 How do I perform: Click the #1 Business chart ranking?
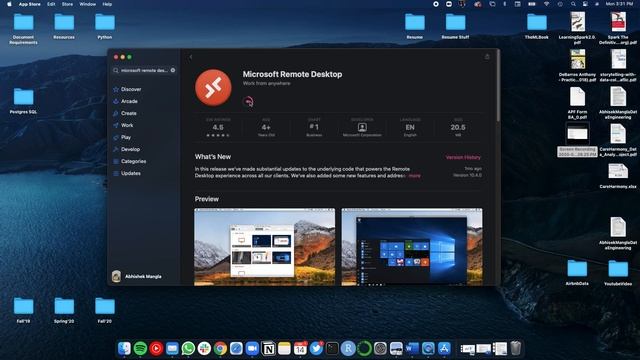pyautogui.click(x=314, y=127)
